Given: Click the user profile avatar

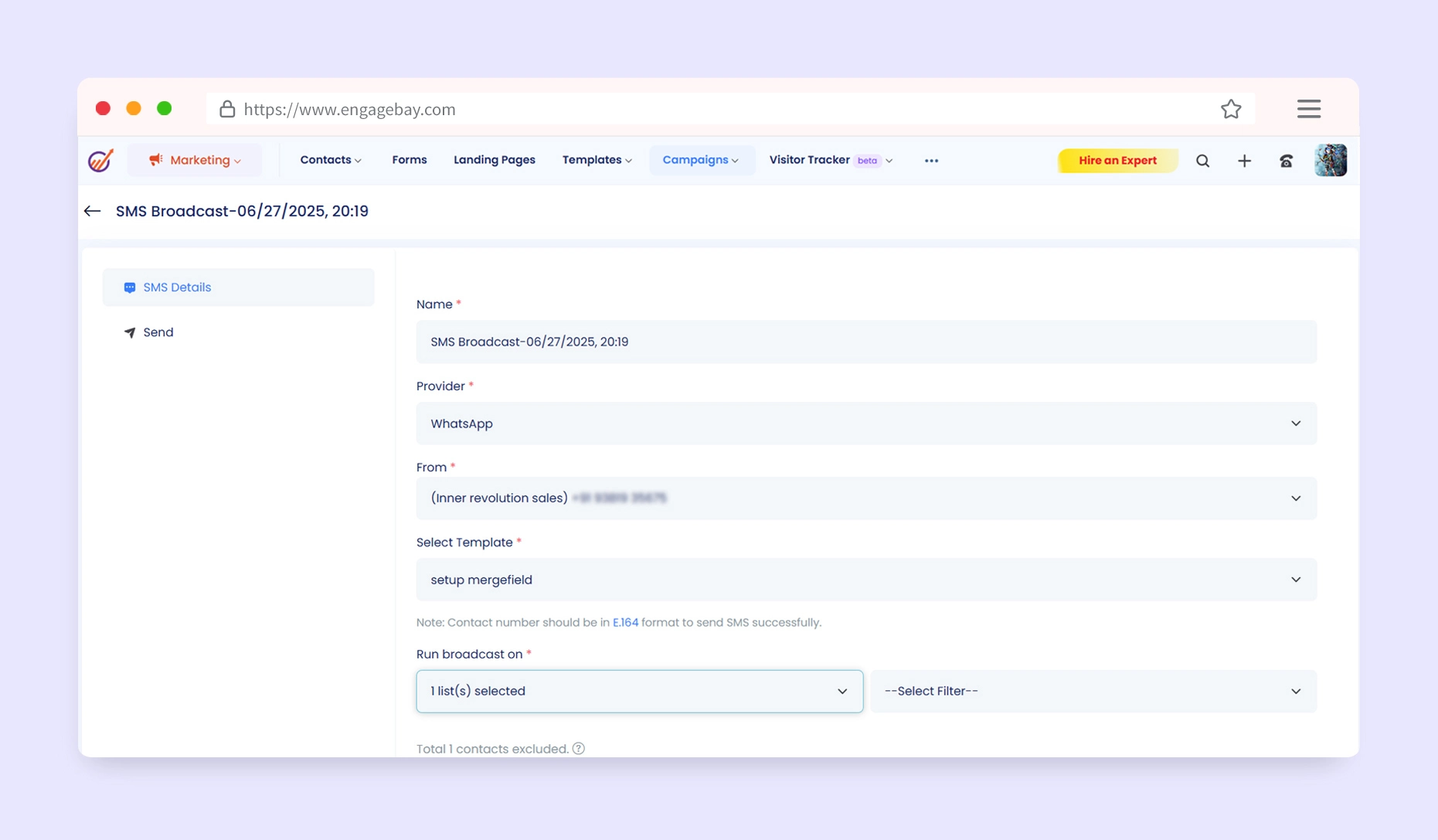Looking at the screenshot, I should pyautogui.click(x=1330, y=161).
